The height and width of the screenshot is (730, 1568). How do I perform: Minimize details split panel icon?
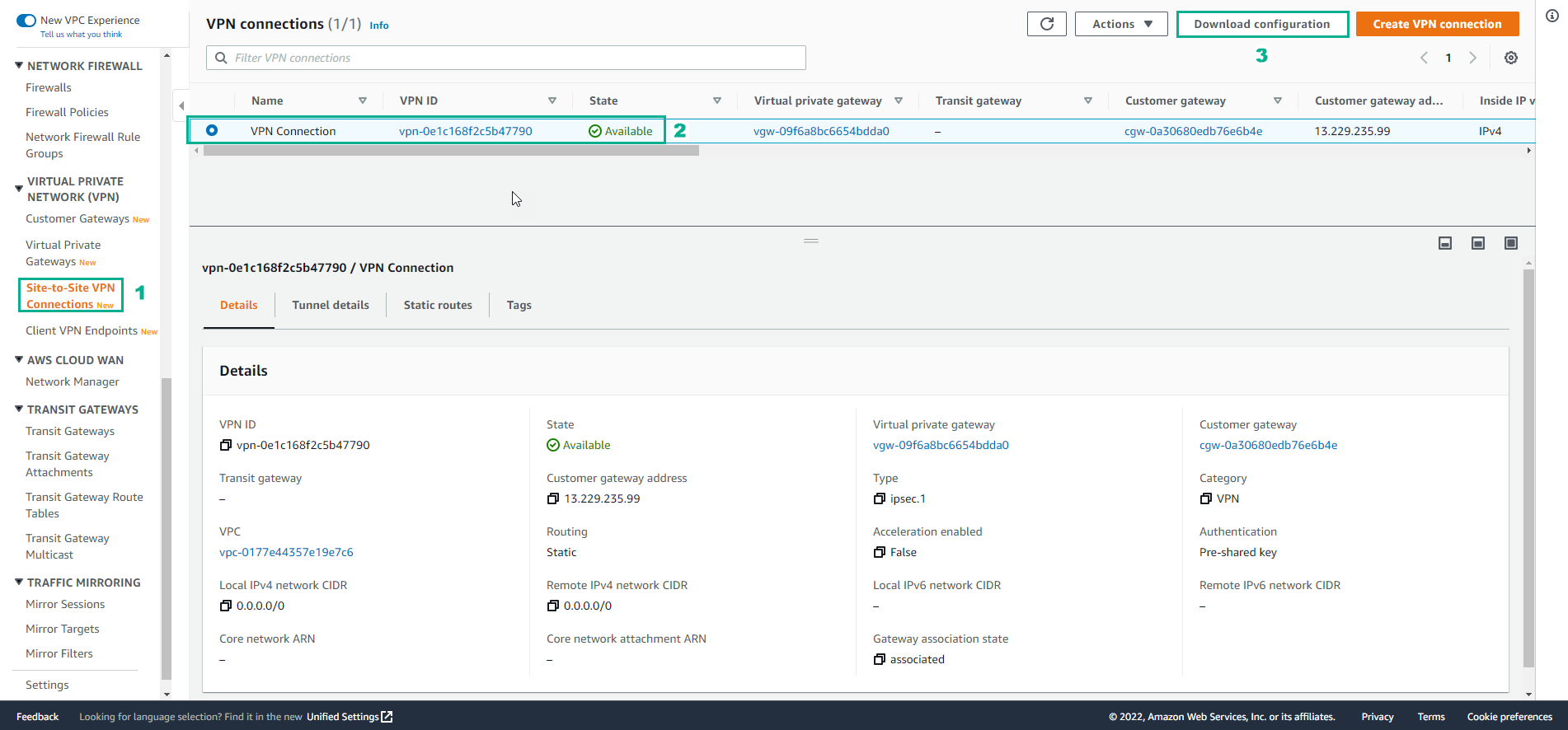[x=1445, y=243]
